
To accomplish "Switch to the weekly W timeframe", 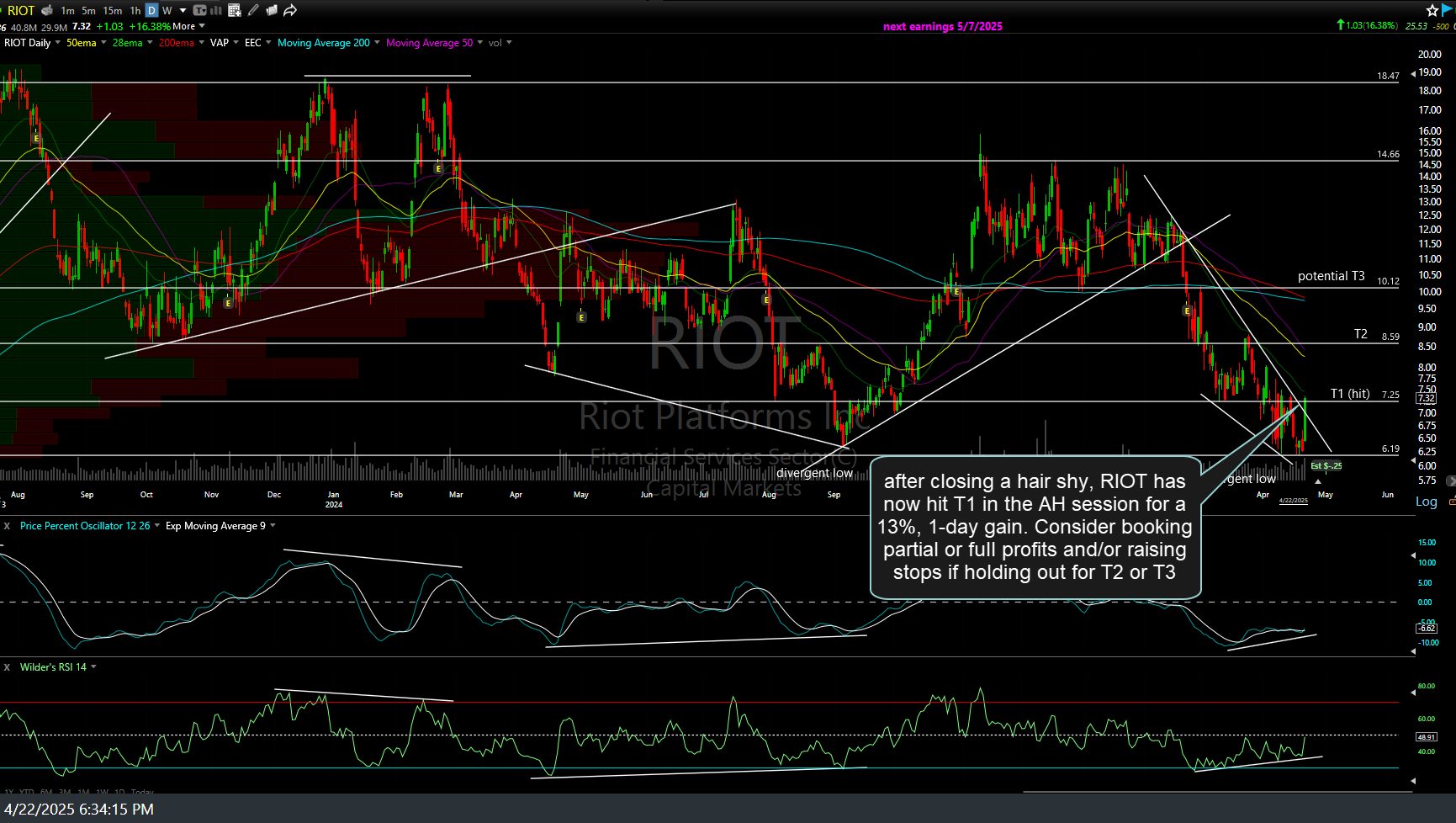I will click(x=167, y=10).
